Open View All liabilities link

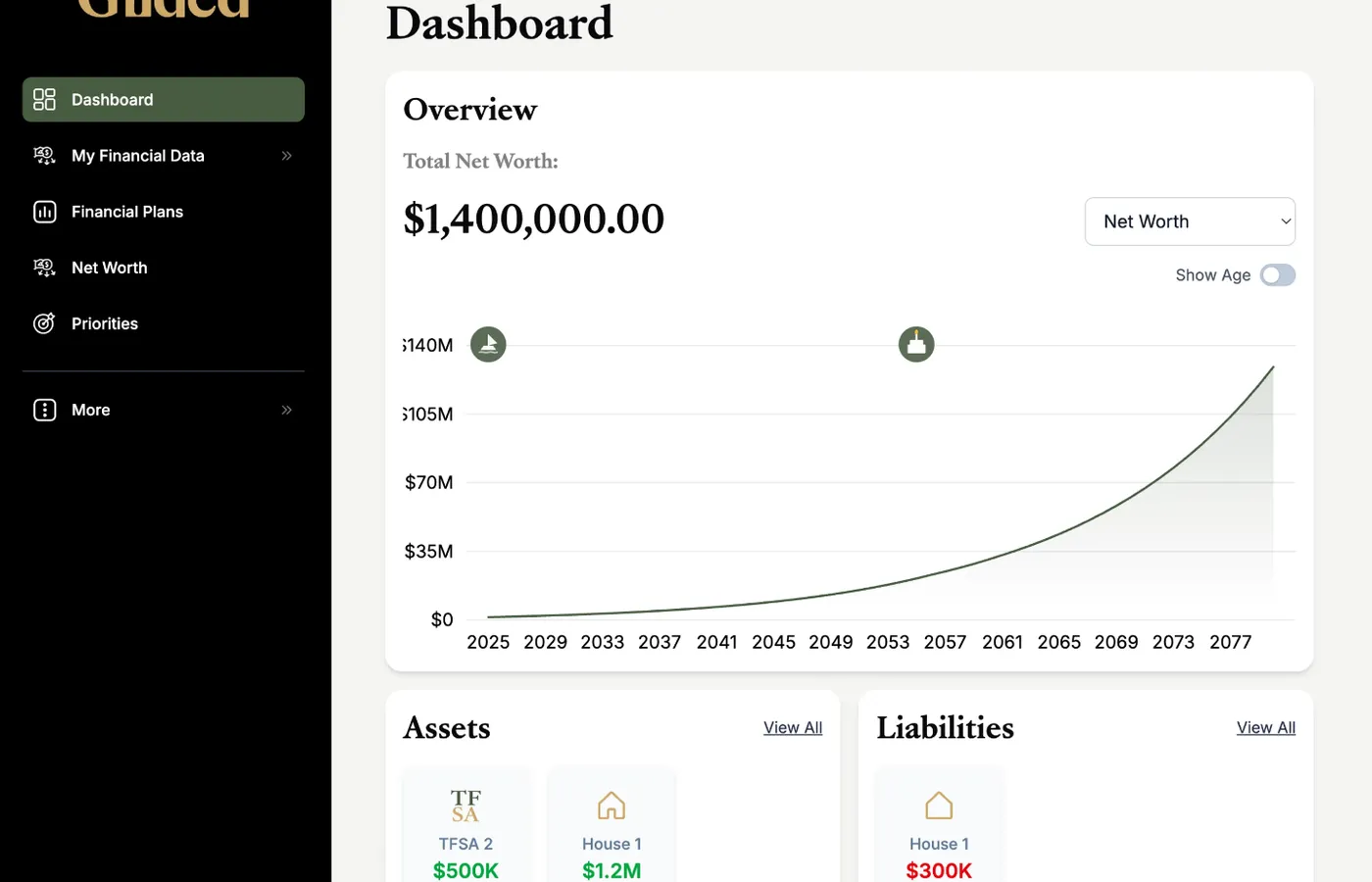coord(1265,727)
